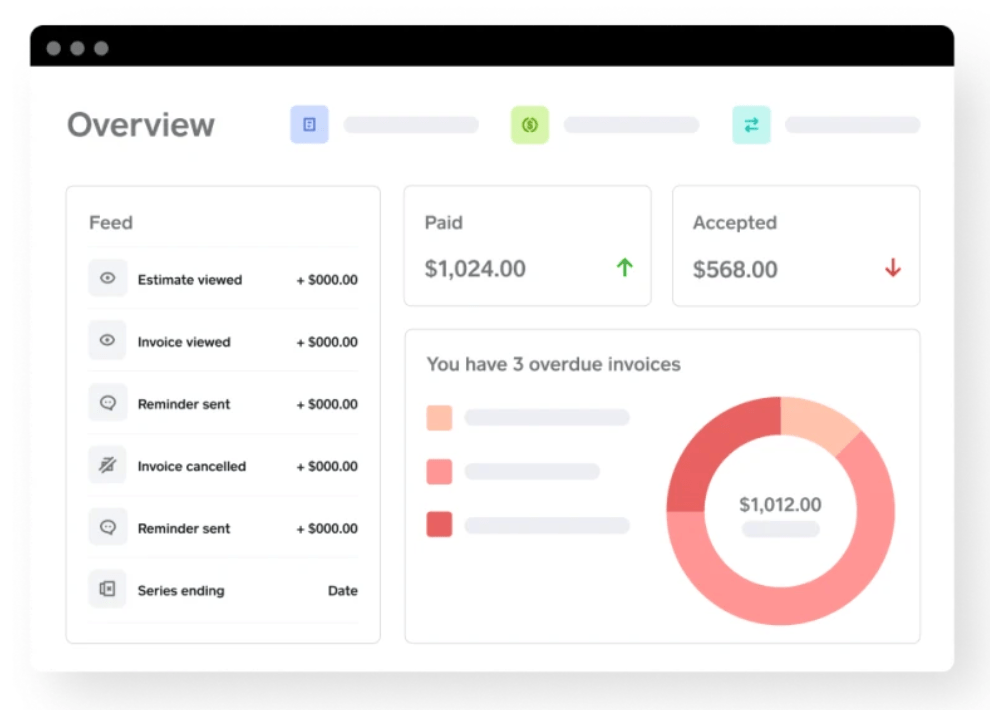
Task: Click the series icon next to Series ending
Action: click(x=108, y=590)
